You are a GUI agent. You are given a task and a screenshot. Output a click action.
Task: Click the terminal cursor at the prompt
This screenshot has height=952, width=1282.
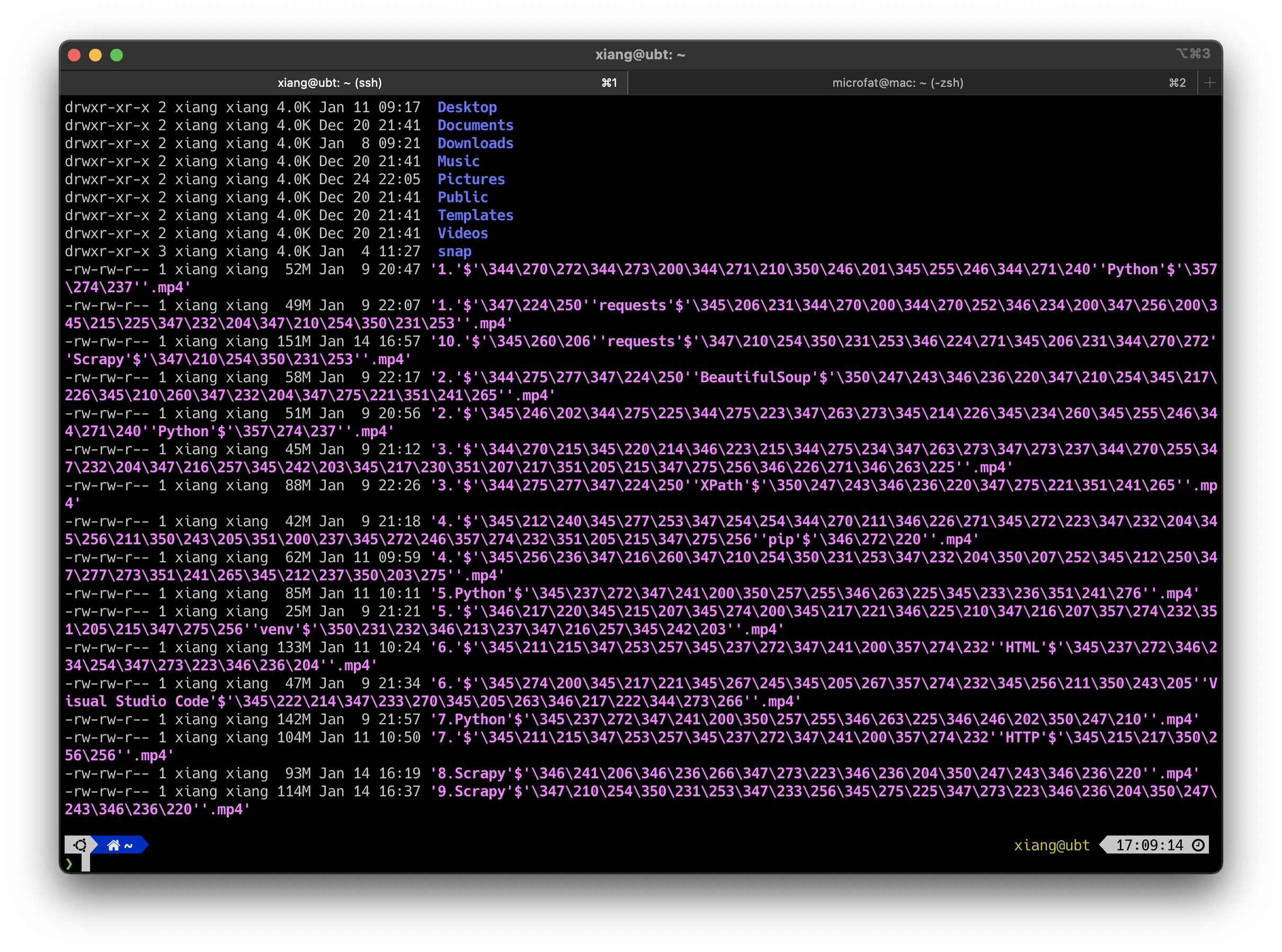tap(85, 863)
